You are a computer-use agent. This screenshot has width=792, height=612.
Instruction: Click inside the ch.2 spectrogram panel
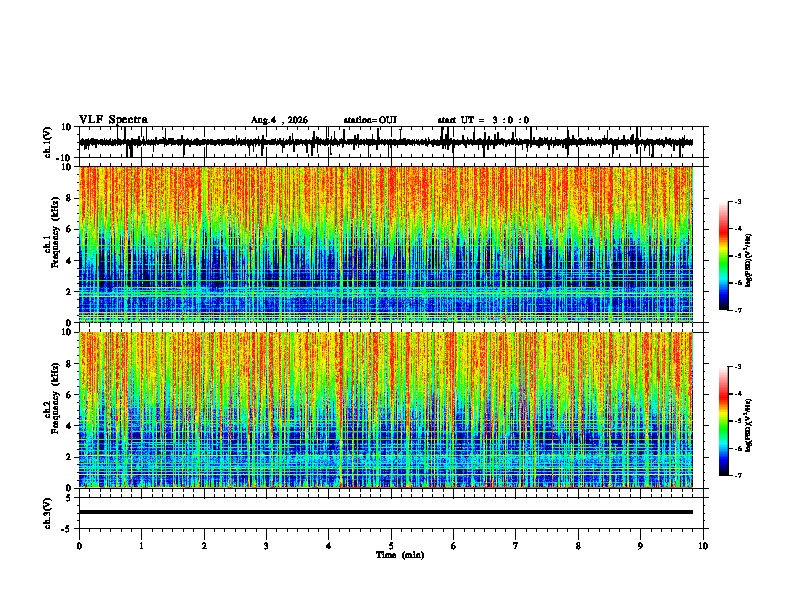(386, 410)
